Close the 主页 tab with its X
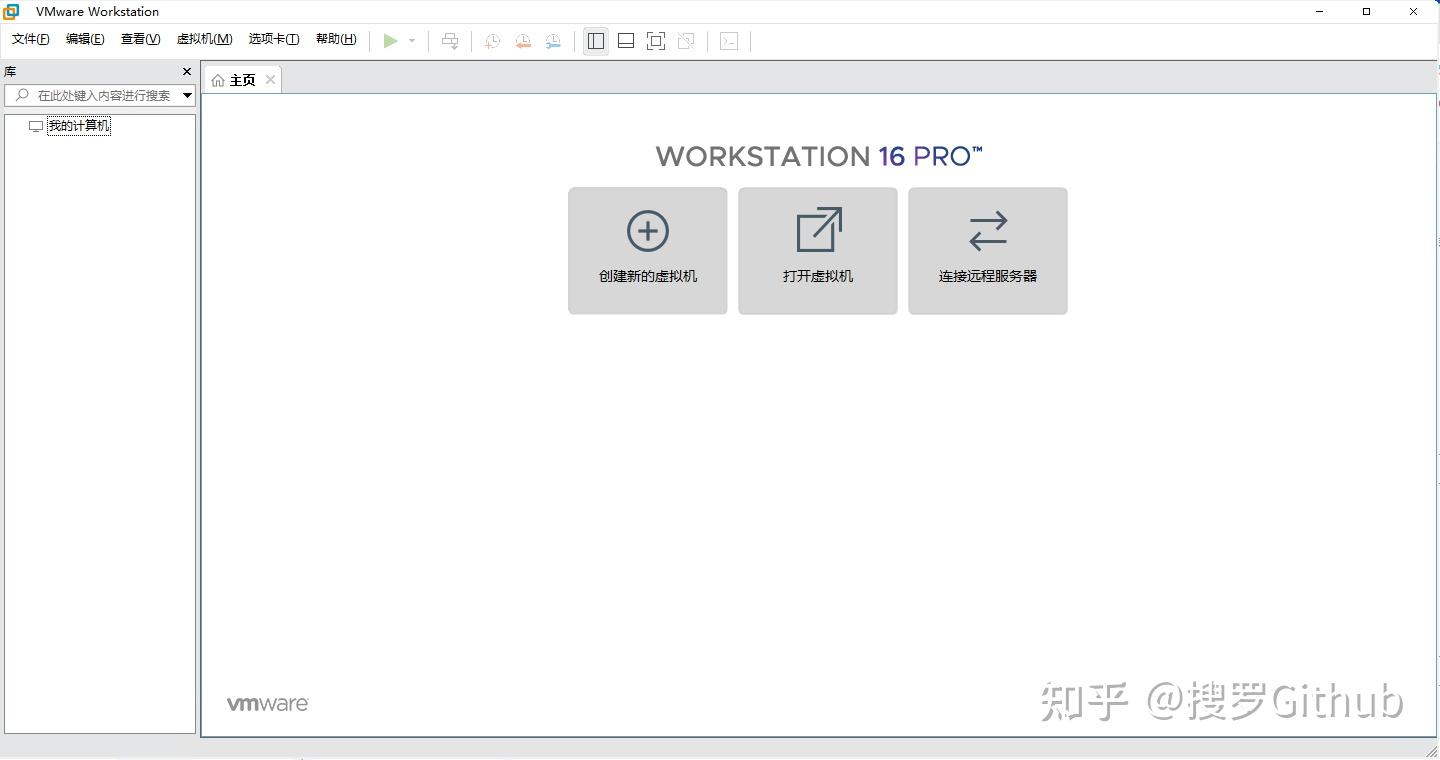1440x760 pixels. tap(270, 80)
